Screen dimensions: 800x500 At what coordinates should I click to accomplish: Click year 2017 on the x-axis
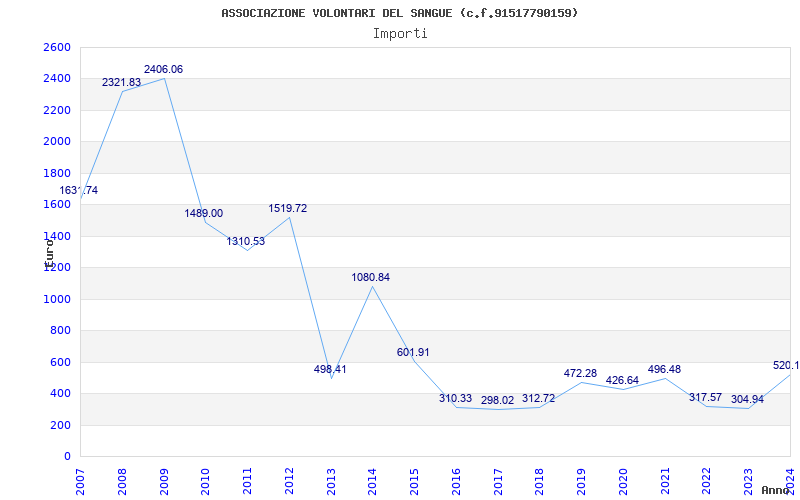tap(498, 482)
